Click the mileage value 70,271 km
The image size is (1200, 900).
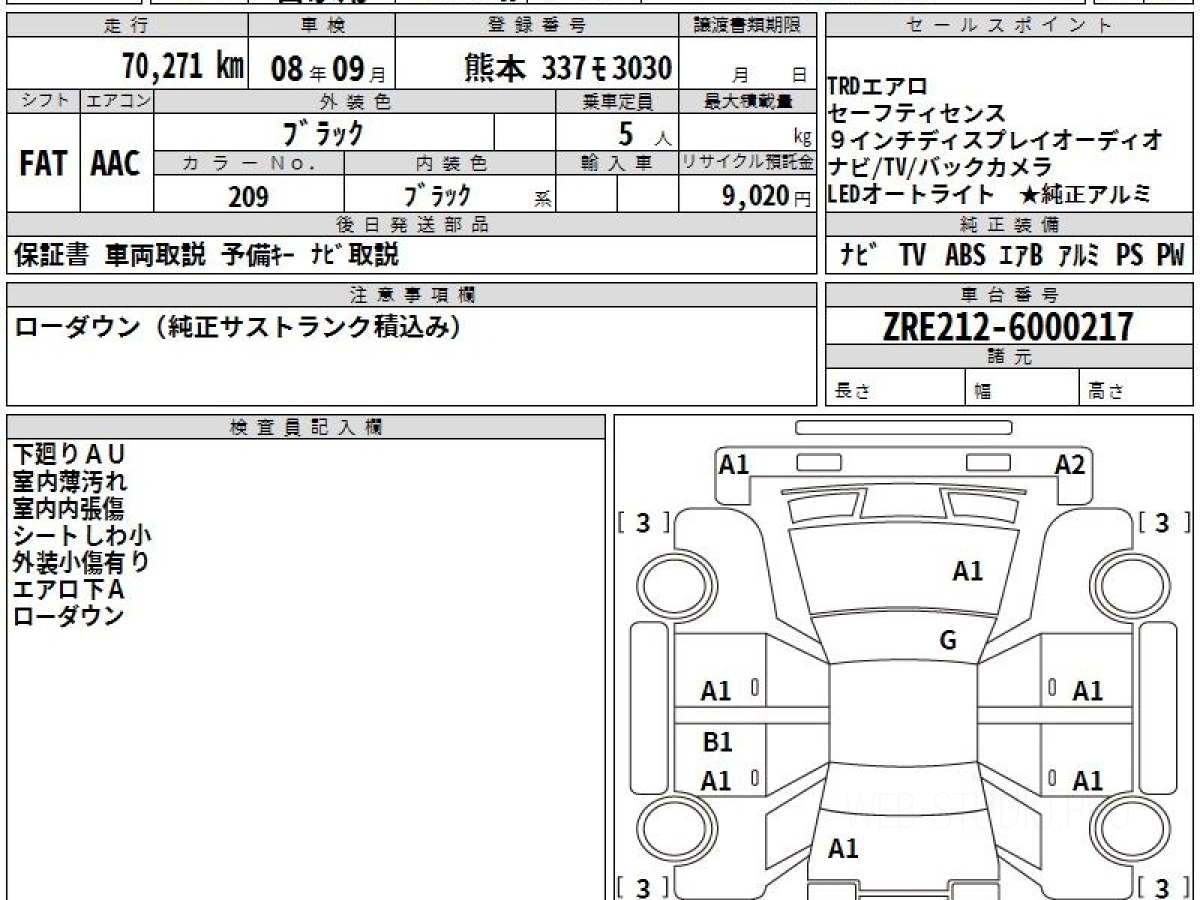pyautogui.click(x=183, y=68)
